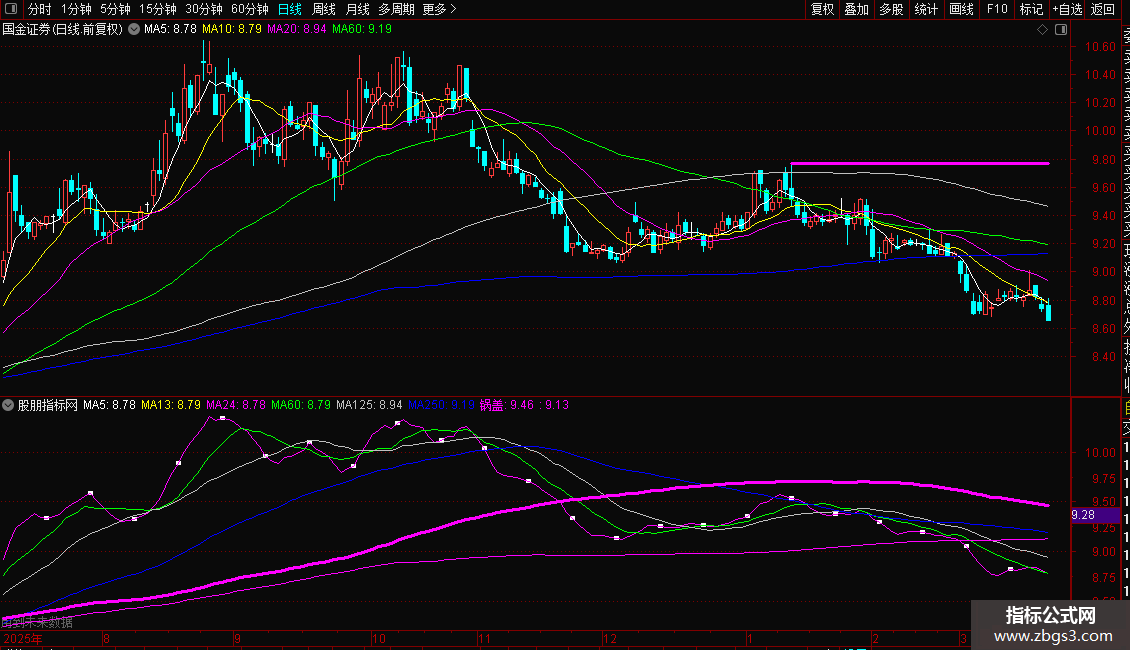Open F10 company information
This screenshot has width=1130, height=650.
997,9
